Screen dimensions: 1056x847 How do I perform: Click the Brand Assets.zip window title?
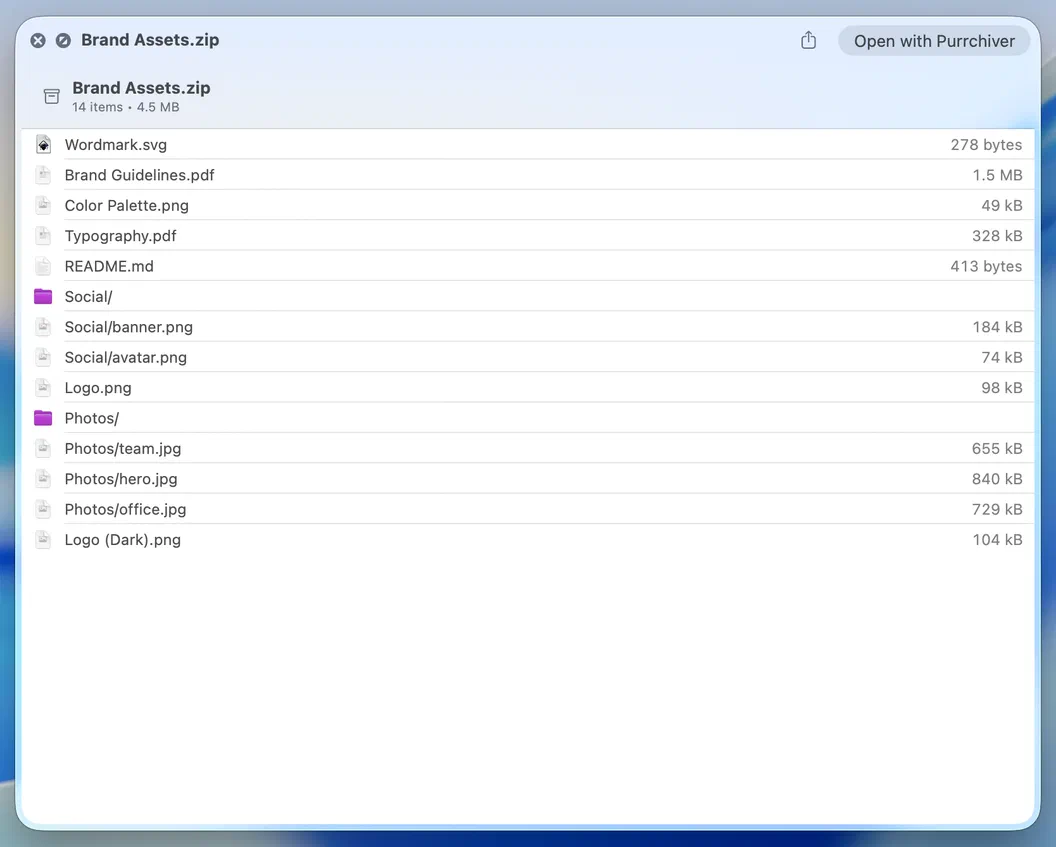pos(150,40)
